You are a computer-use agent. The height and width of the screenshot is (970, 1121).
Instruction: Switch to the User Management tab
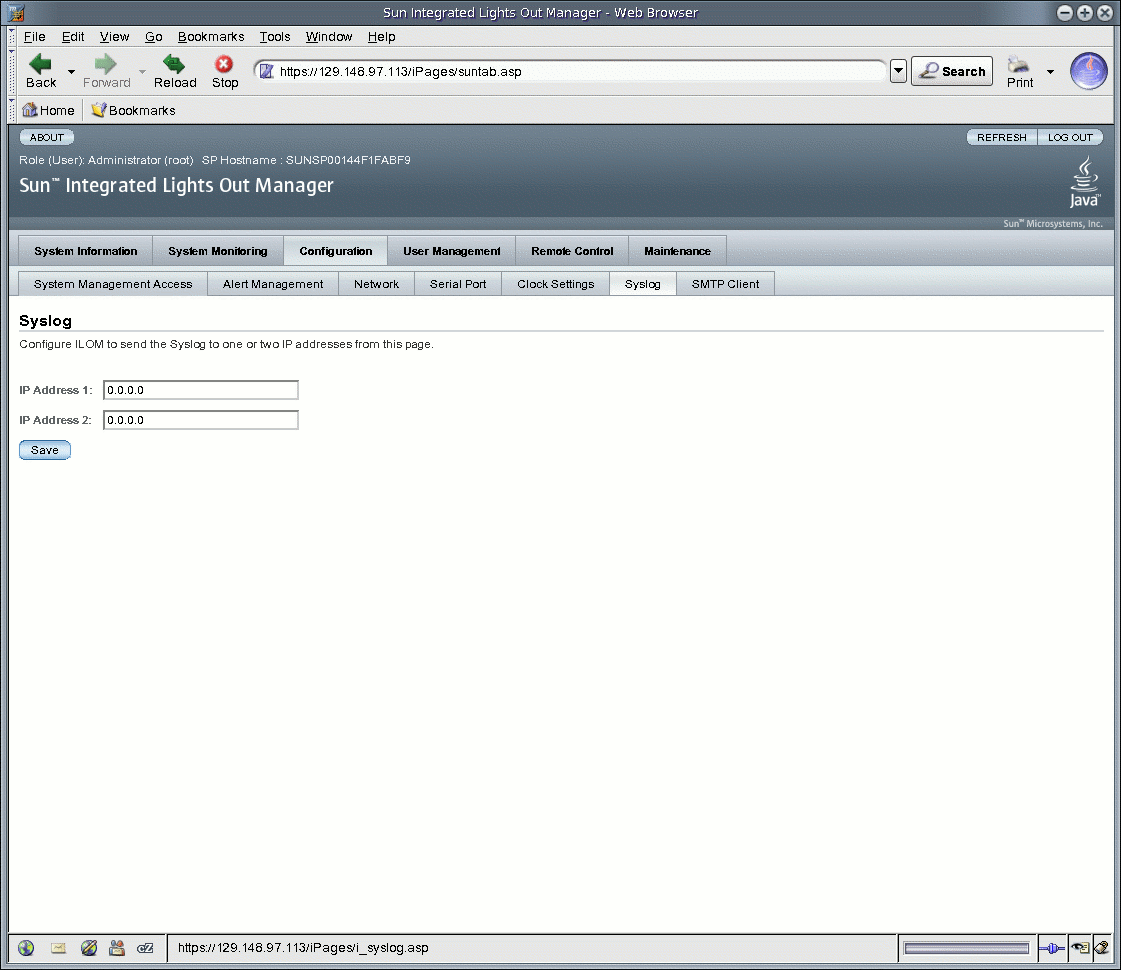pyautogui.click(x=451, y=251)
